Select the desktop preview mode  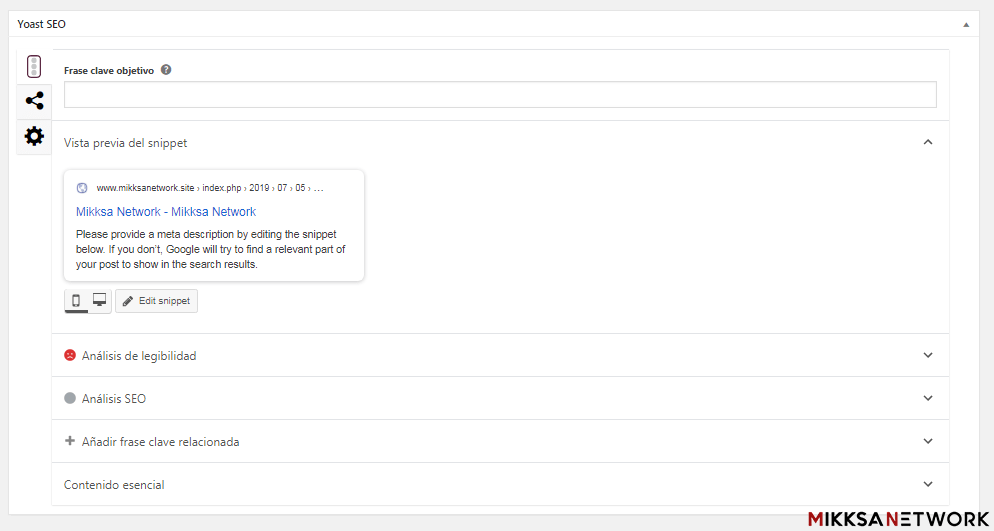[x=99, y=300]
